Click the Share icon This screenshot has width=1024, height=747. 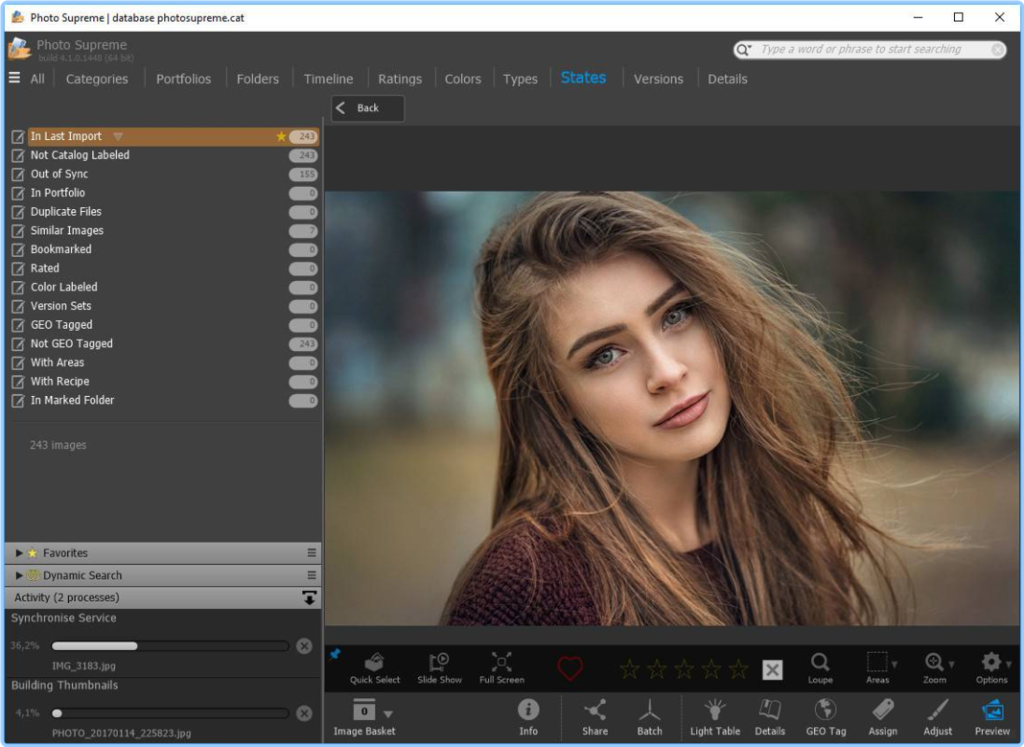(x=595, y=716)
